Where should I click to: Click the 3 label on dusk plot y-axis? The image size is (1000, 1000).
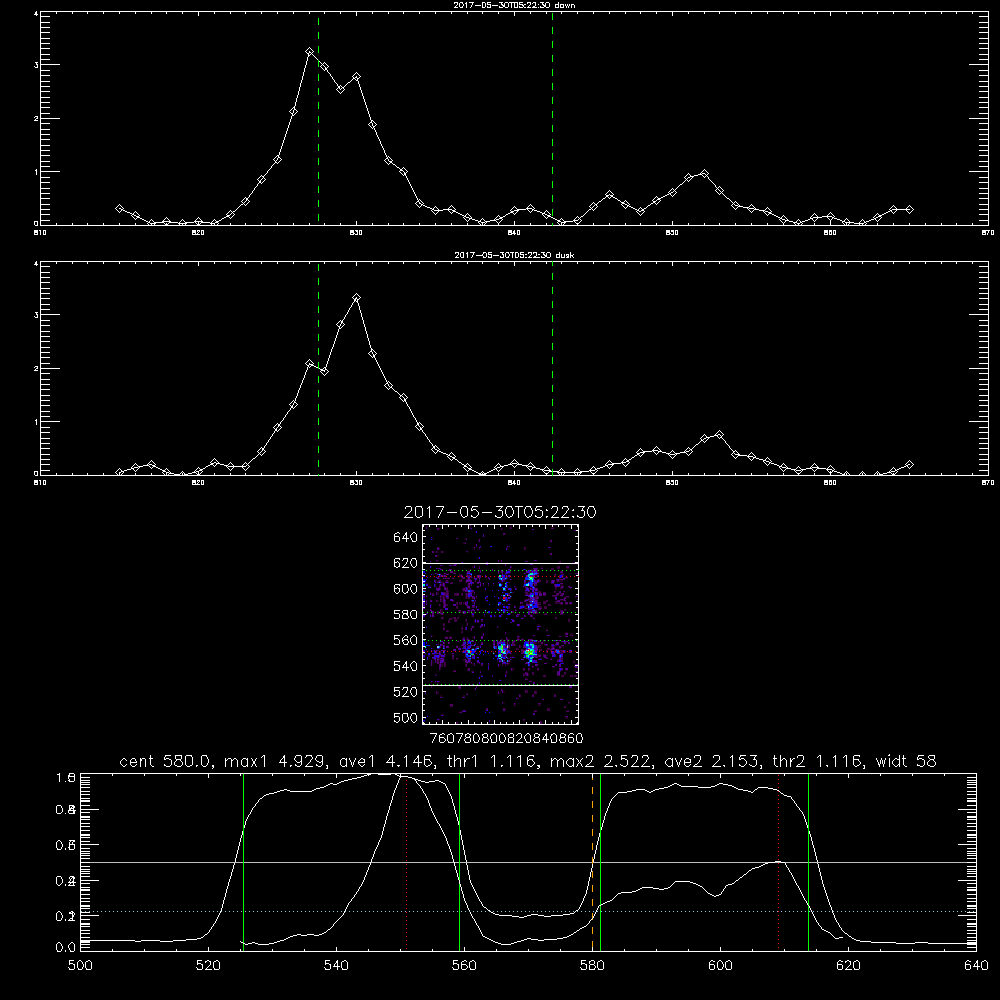pos(36,315)
